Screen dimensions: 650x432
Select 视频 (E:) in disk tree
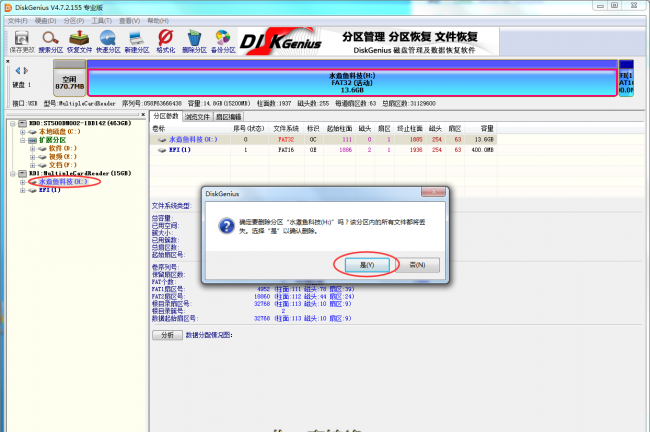coord(63,157)
